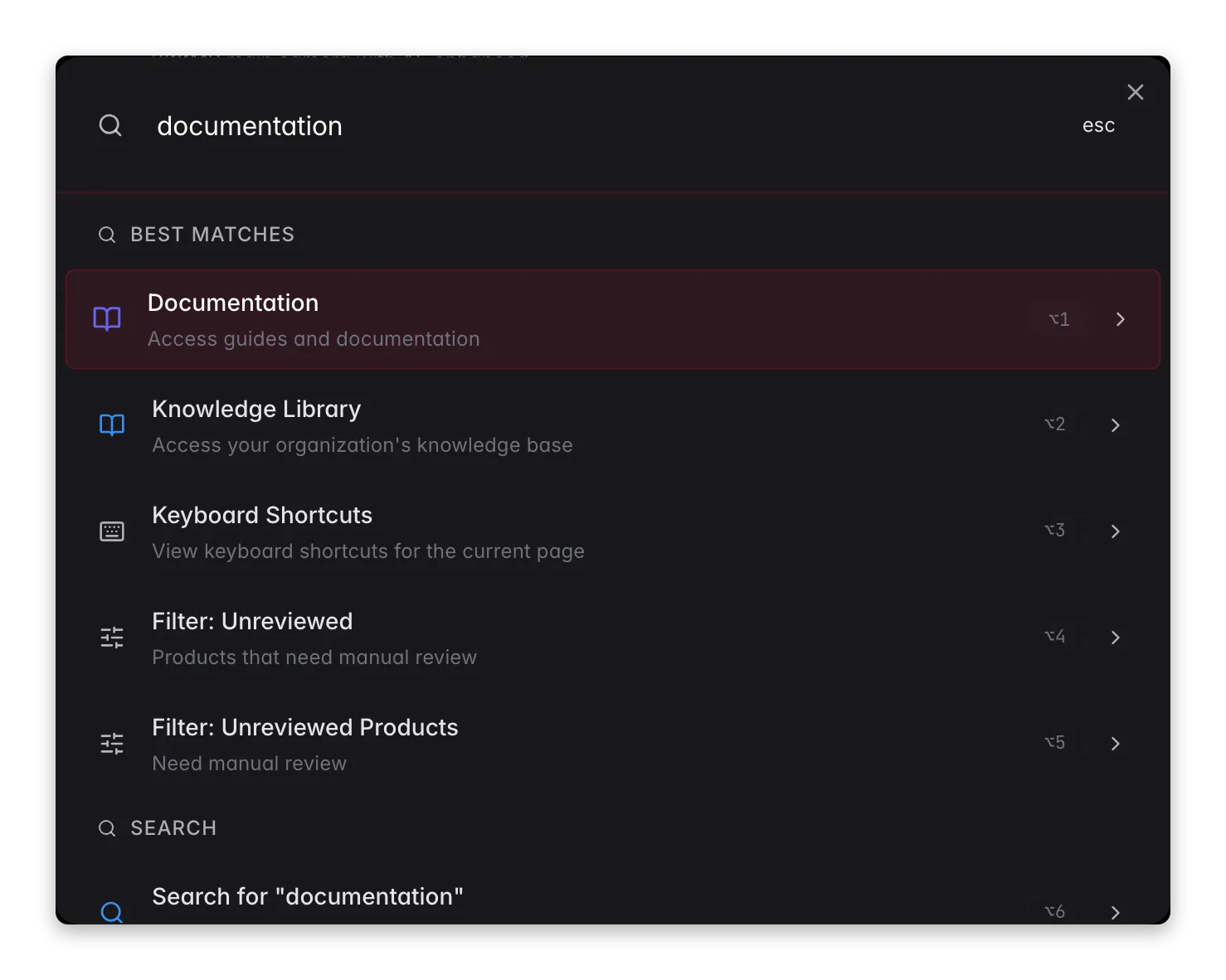Screen dimensions: 1226x980
Task: Open the Keyboard Shortcuts entry
Action: point(613,531)
